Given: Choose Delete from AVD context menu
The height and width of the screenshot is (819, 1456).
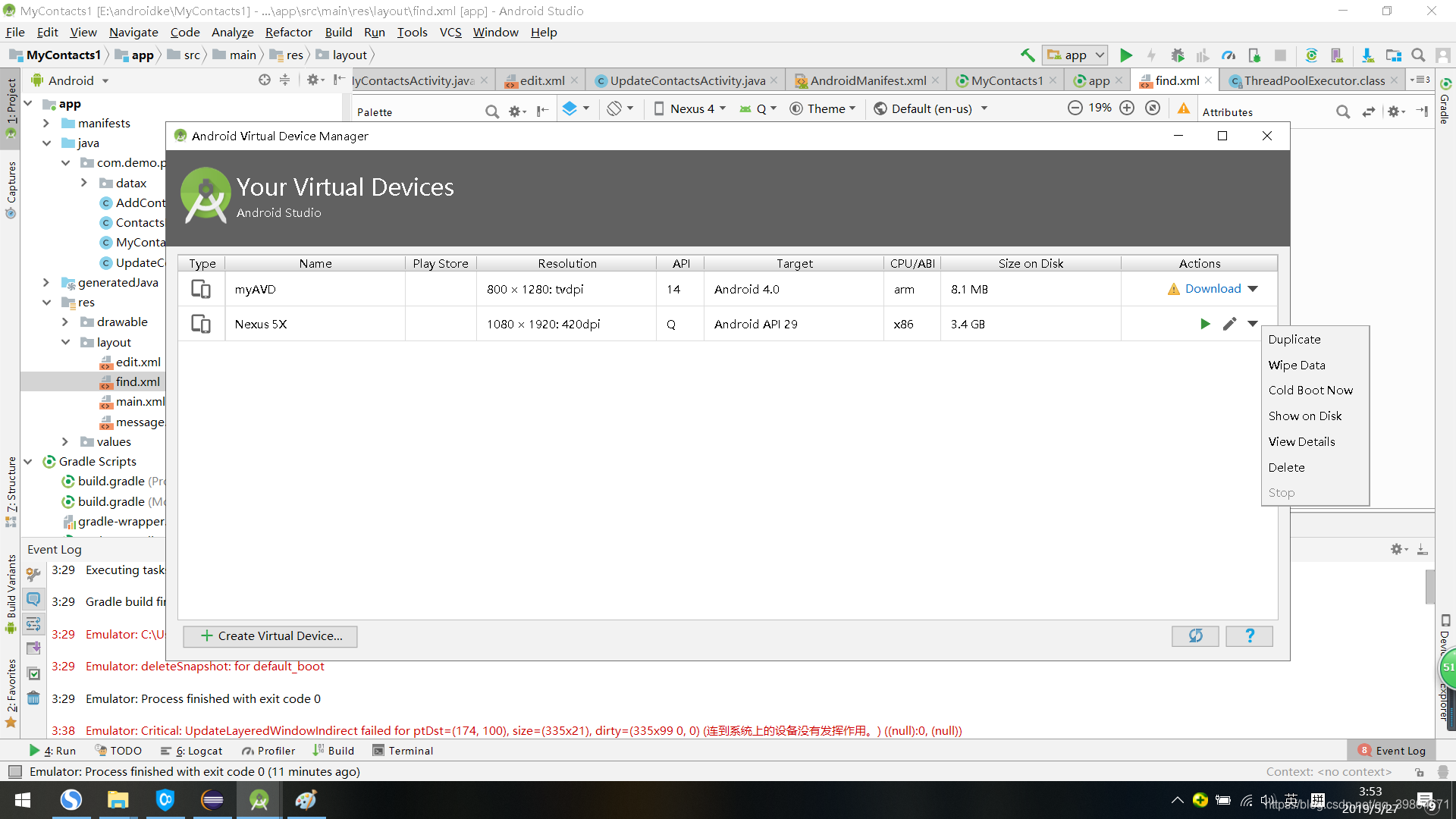Looking at the screenshot, I should point(1314,467).
